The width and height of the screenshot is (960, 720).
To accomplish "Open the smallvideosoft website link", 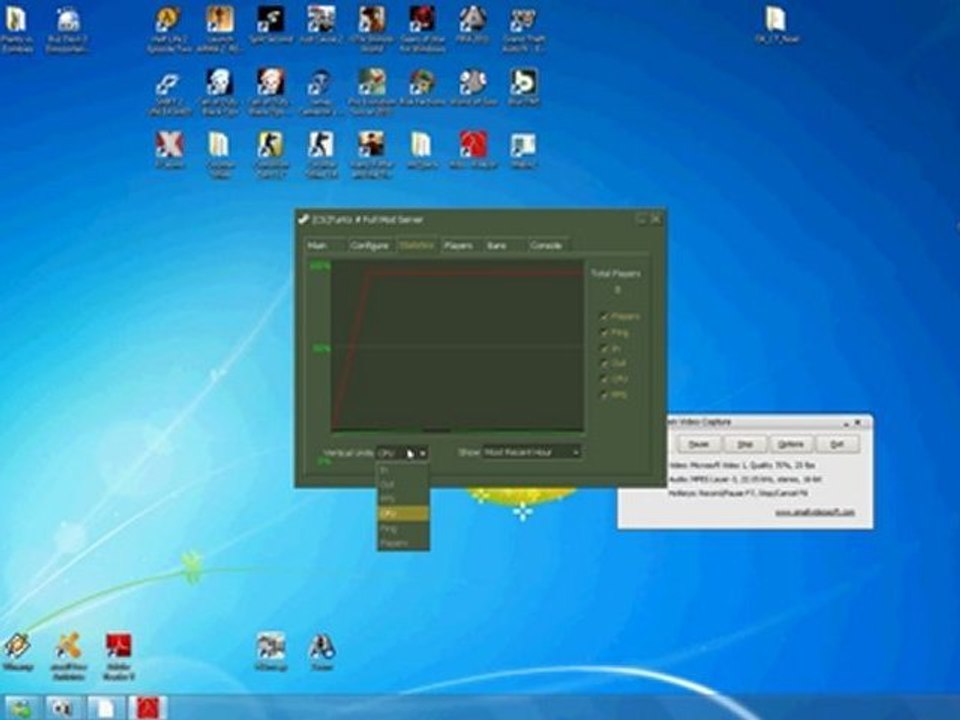I will pos(815,512).
